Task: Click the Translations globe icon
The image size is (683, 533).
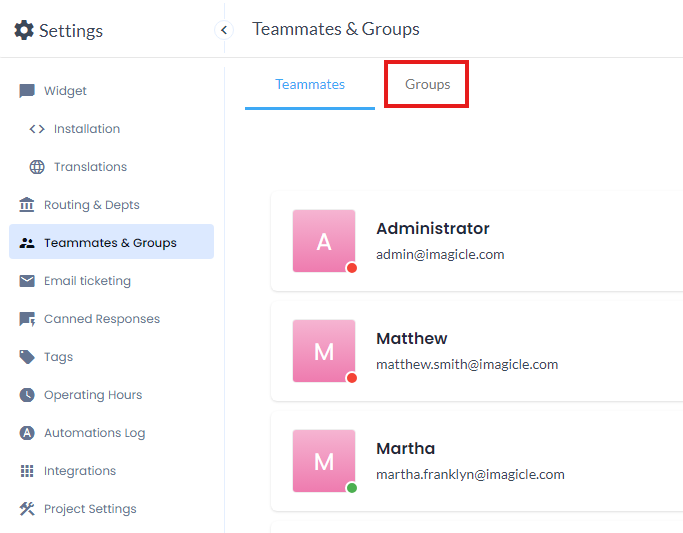Action: point(37,167)
